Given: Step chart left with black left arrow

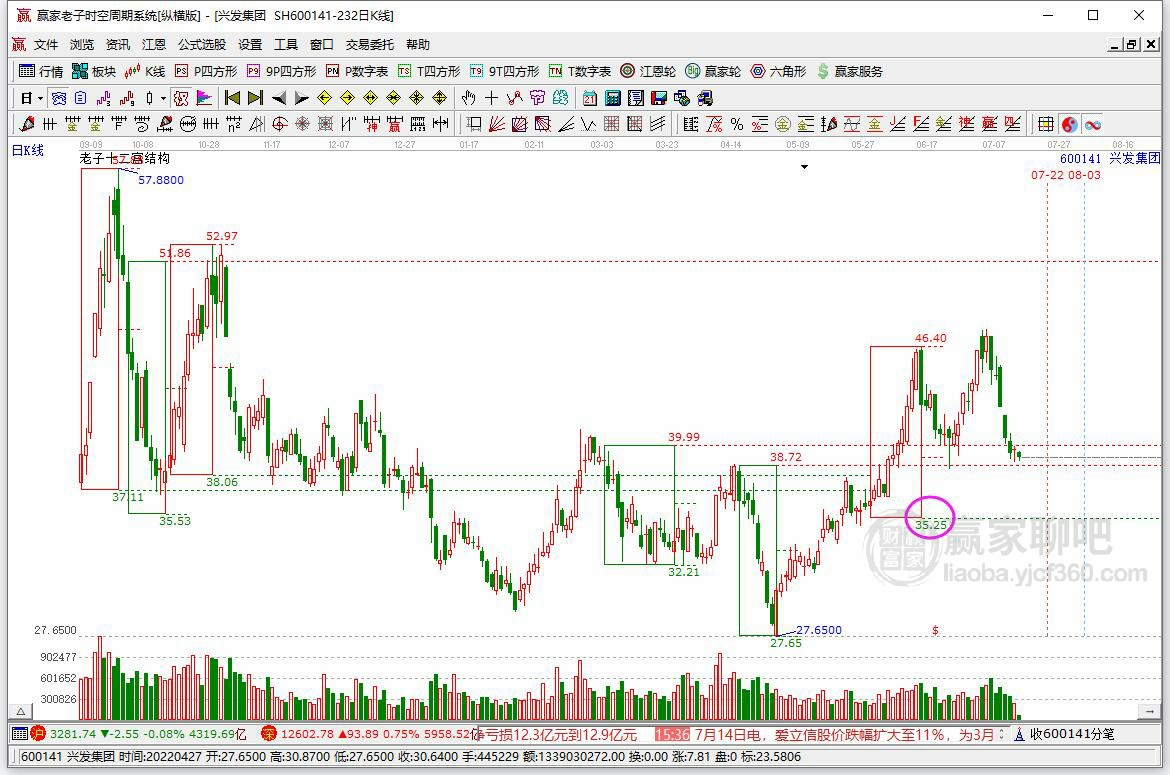Looking at the screenshot, I should pos(279,98).
